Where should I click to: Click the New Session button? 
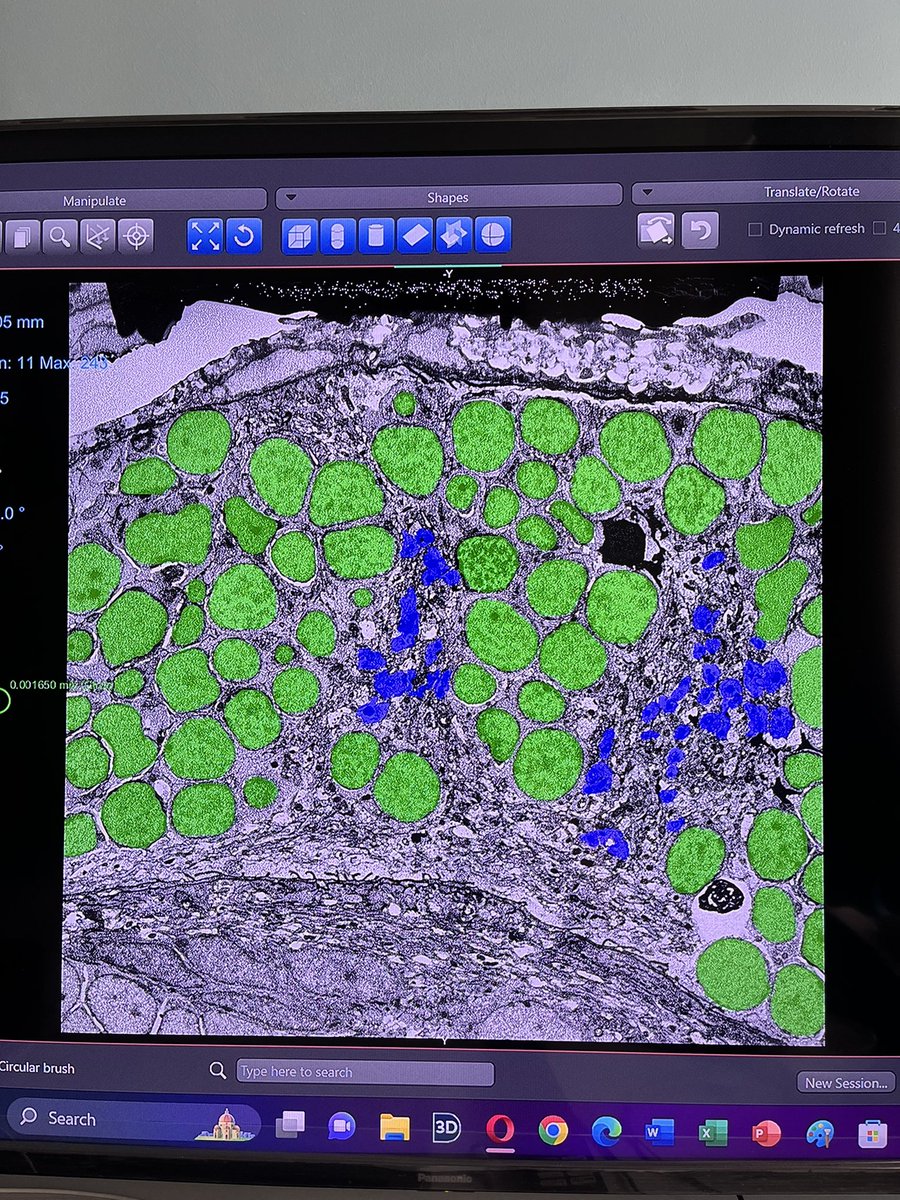(846, 1082)
